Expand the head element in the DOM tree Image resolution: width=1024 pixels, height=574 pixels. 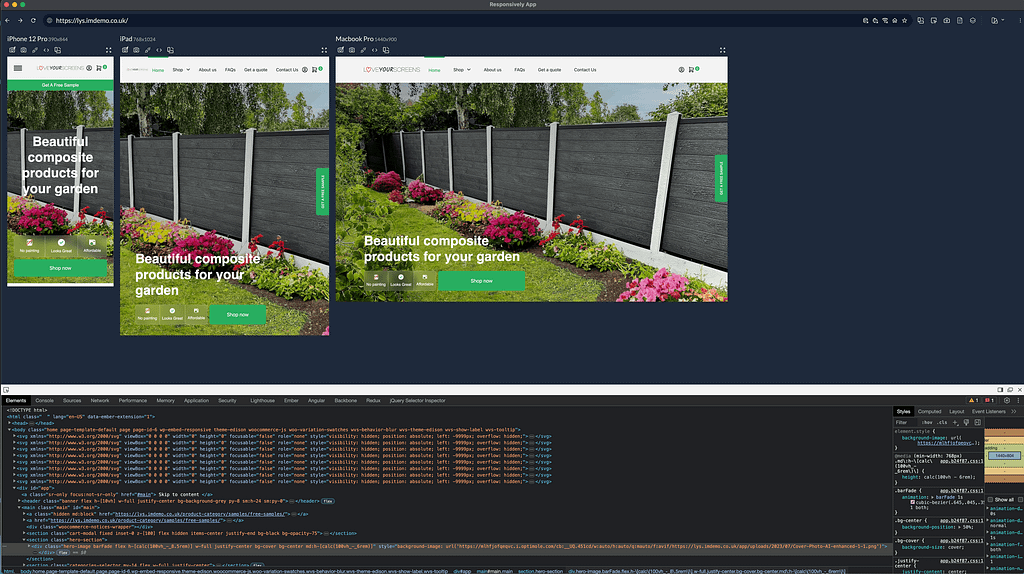[x=10, y=423]
